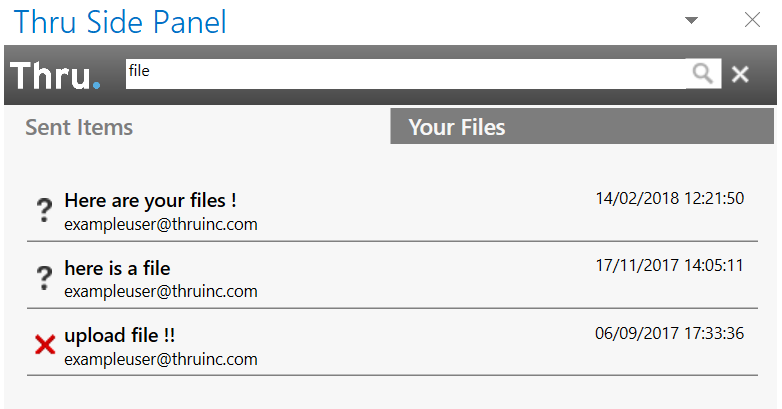Viewport: 782px width, 409px height.
Task: Switch to the Sent Items tab
Action: point(79,127)
